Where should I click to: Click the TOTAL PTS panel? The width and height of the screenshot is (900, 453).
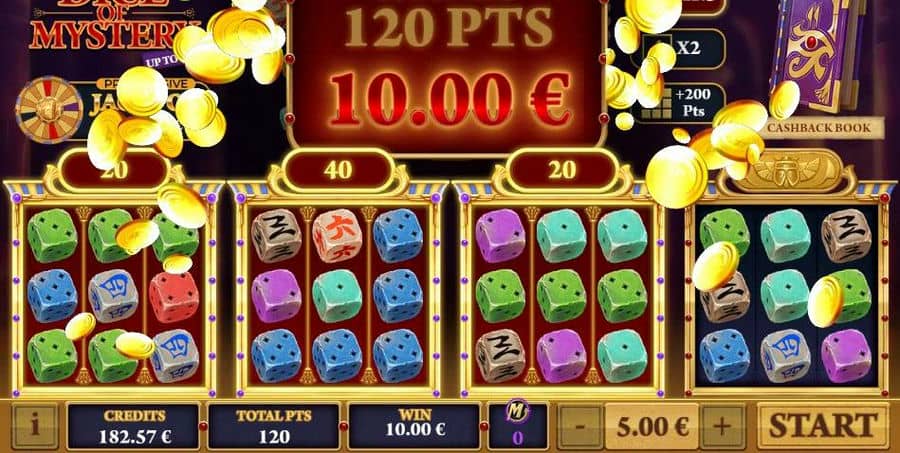pos(274,426)
